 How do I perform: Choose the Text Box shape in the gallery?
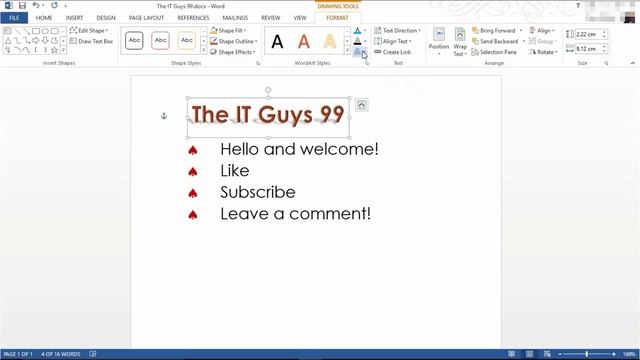tap(8, 31)
